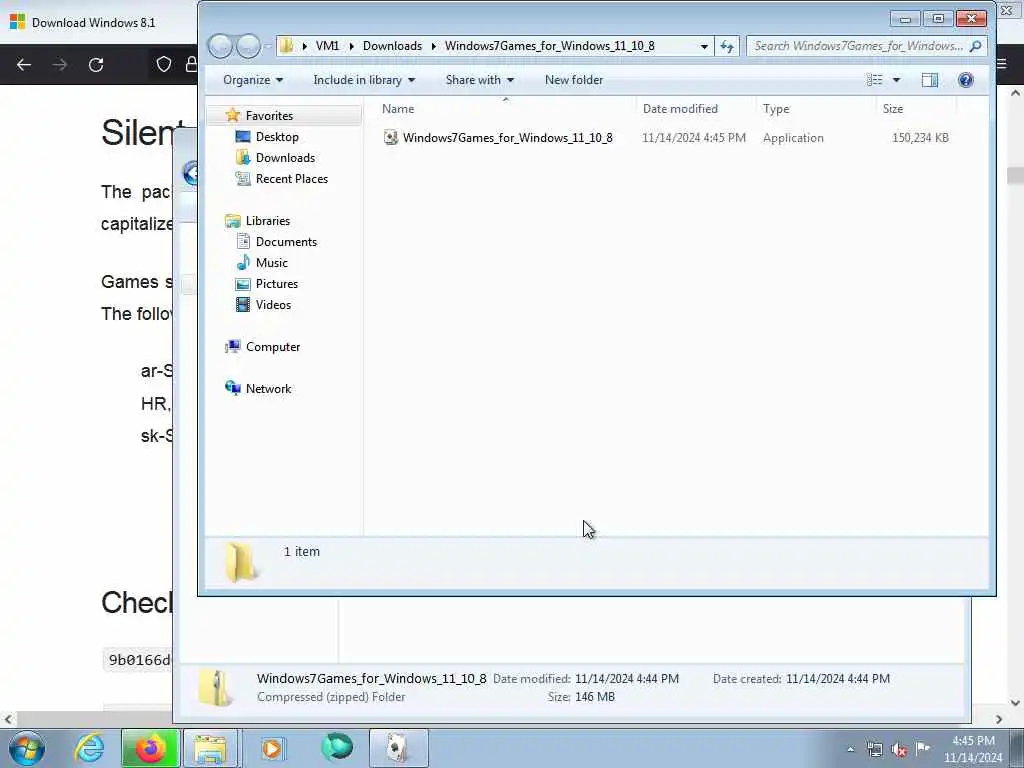Viewport: 1024px width, 768px height.
Task: Open Videos library in navigation pane
Action: (273, 304)
